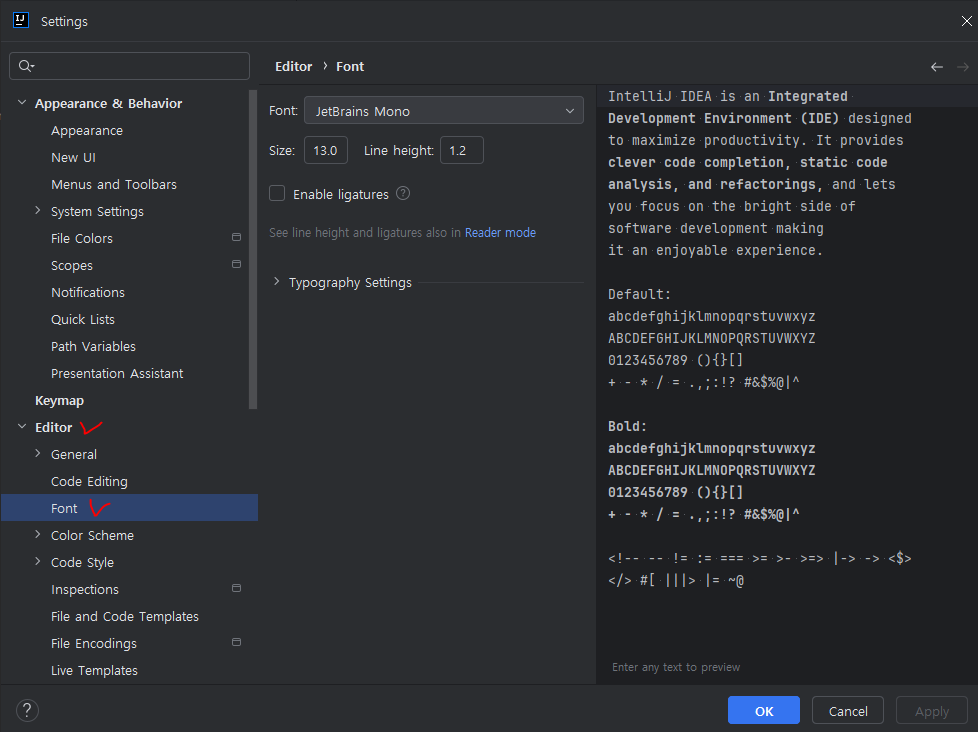Image resolution: width=978 pixels, height=732 pixels.
Task: Open Scopes settings page
Action: 72,266
